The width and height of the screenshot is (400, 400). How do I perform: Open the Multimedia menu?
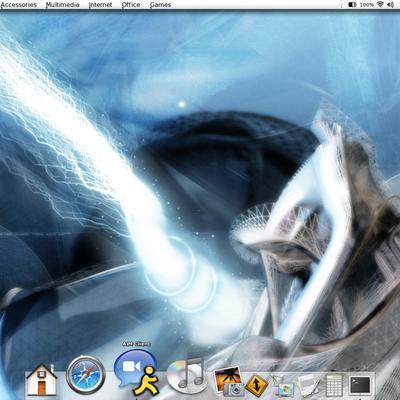(63, 5)
